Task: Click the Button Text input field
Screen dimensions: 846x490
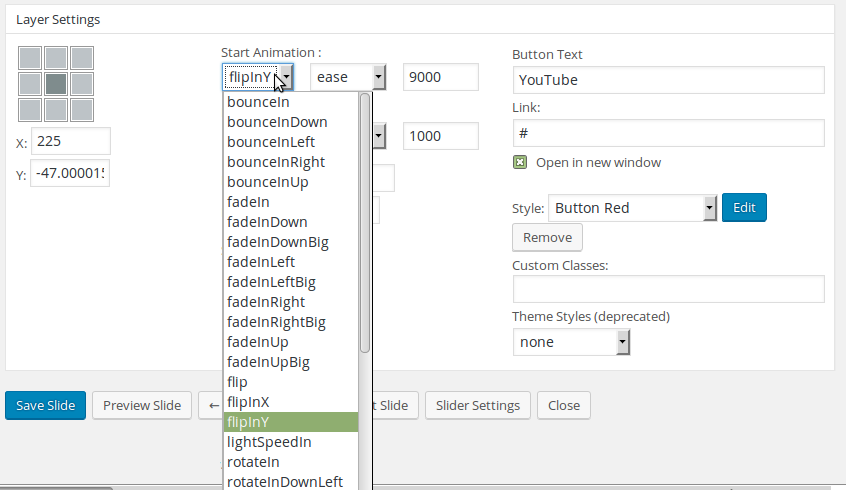Action: pos(667,80)
